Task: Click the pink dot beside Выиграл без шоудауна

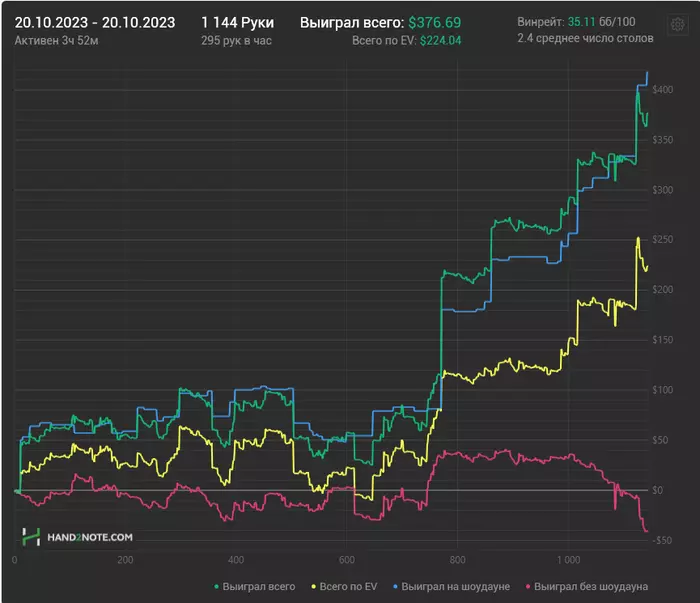Action: tap(527, 586)
